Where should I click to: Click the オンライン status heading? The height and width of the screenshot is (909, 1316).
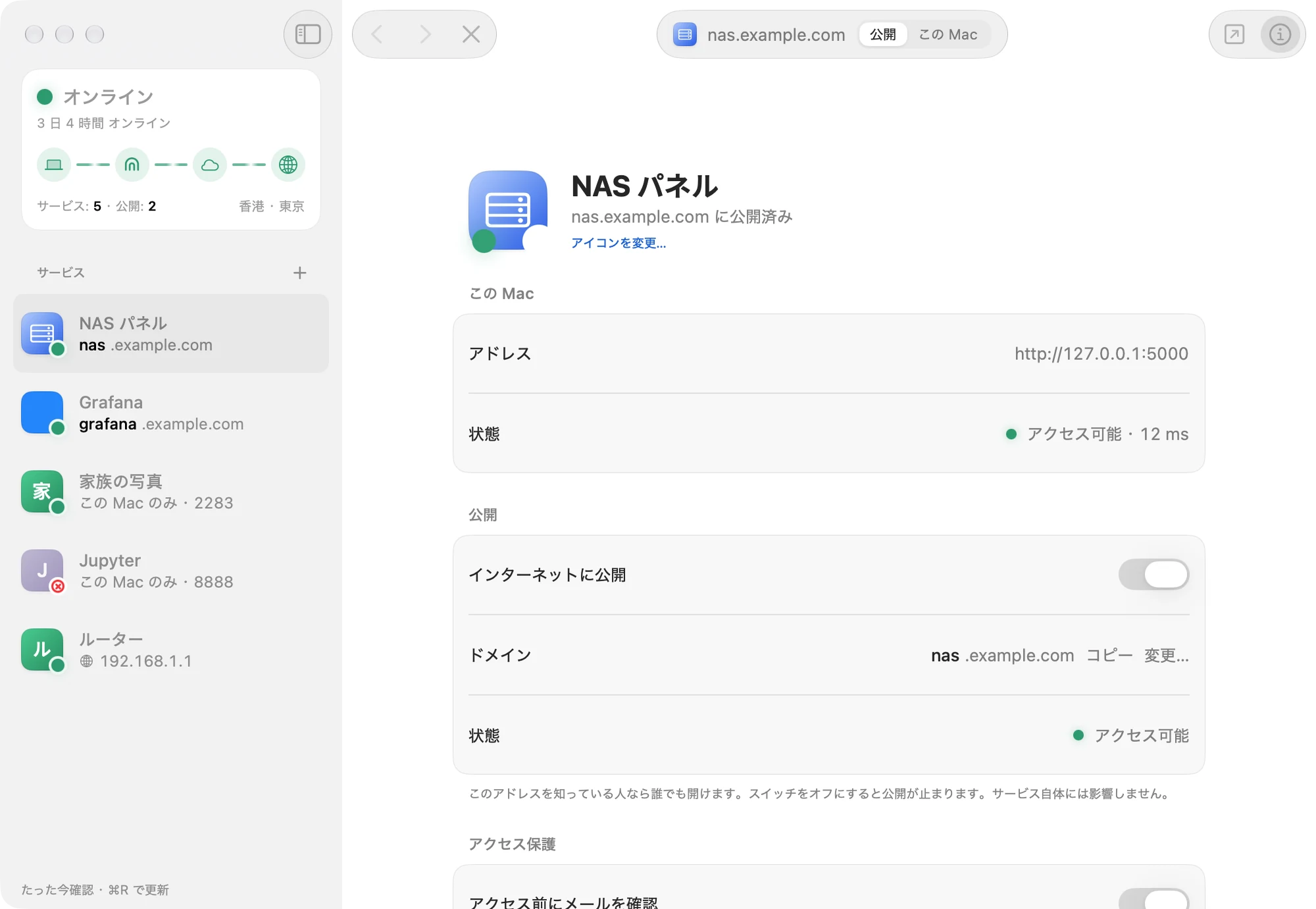[109, 97]
